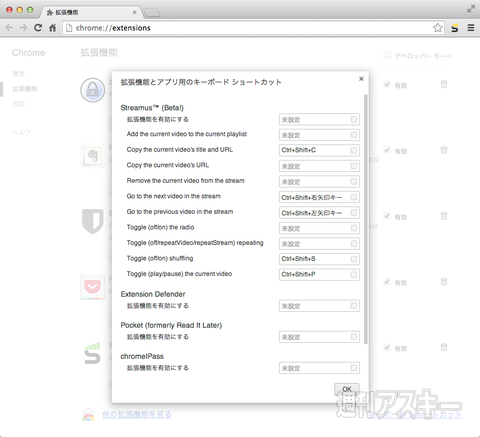This screenshot has width=480, height=437.
Task: Open 拡張機能 in Chrome sidebar
Action: 25,89
